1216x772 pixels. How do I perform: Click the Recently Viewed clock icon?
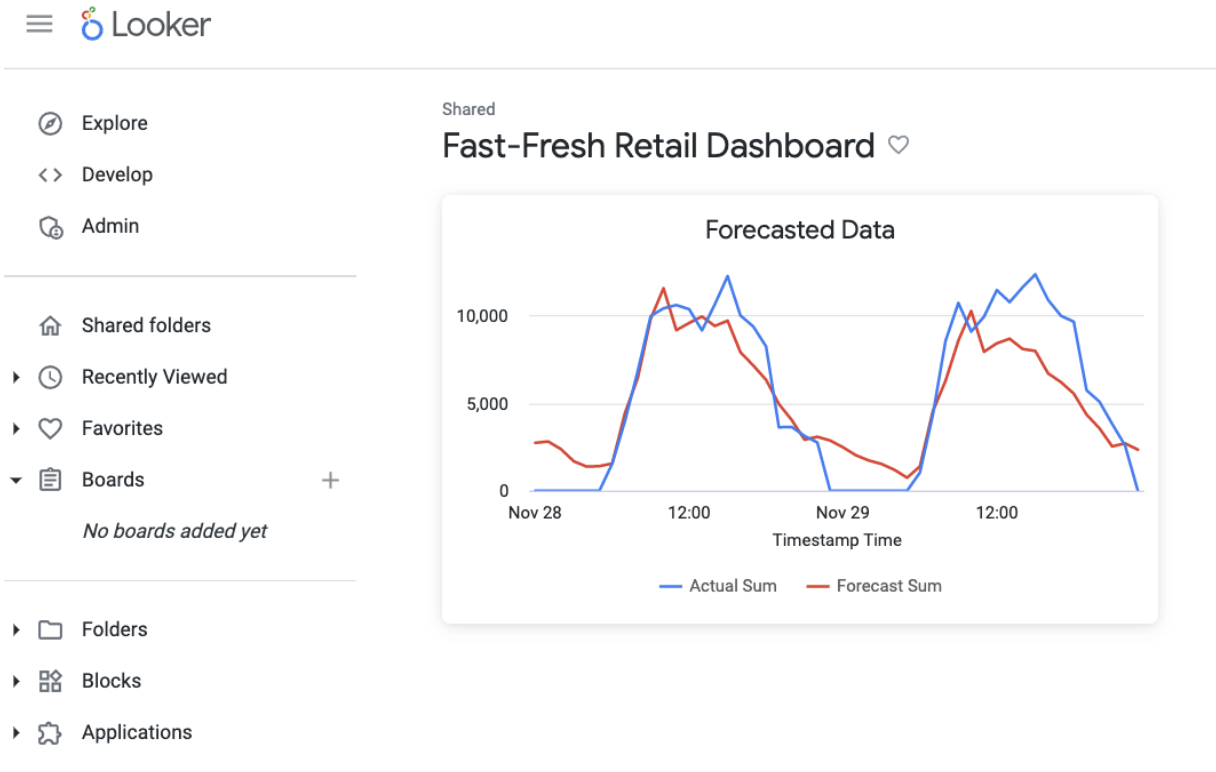[x=50, y=378]
